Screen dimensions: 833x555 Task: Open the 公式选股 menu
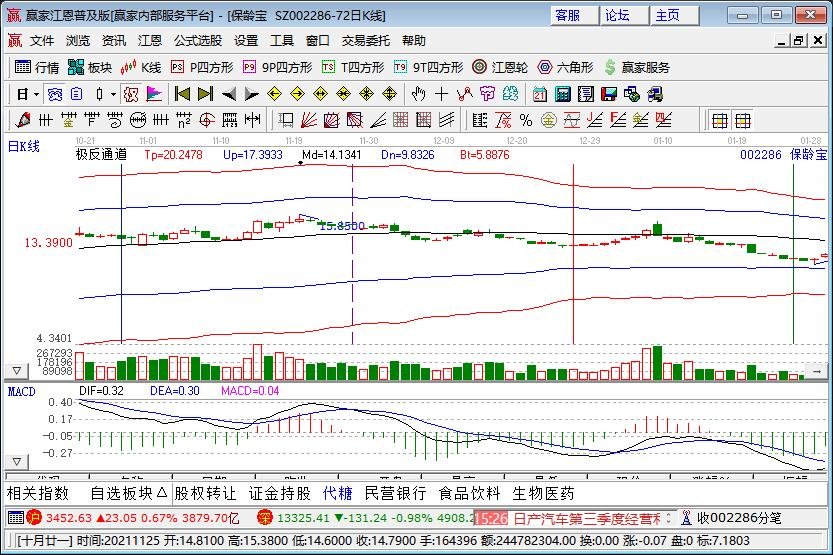point(198,40)
